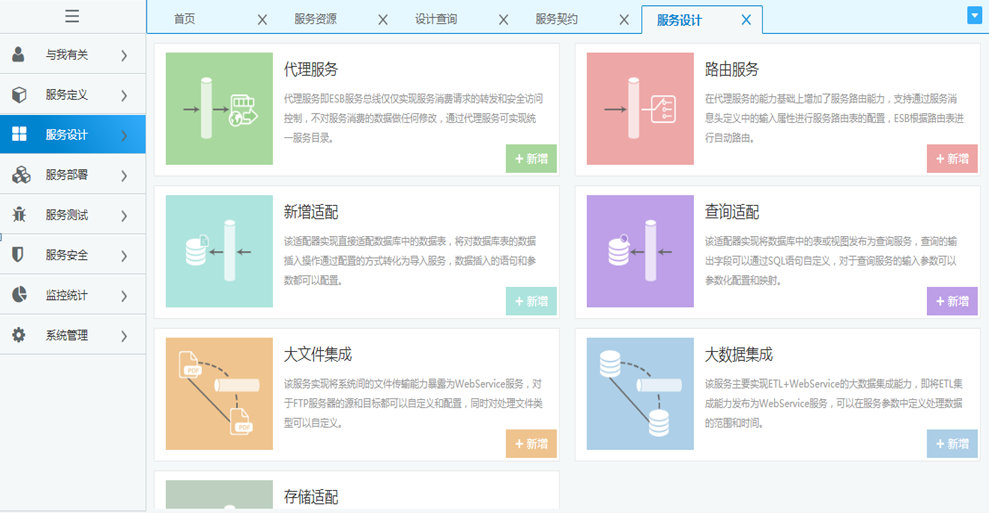This screenshot has height=513, width=989.
Task: Switch to the 首页 tab
Action: click(185, 19)
